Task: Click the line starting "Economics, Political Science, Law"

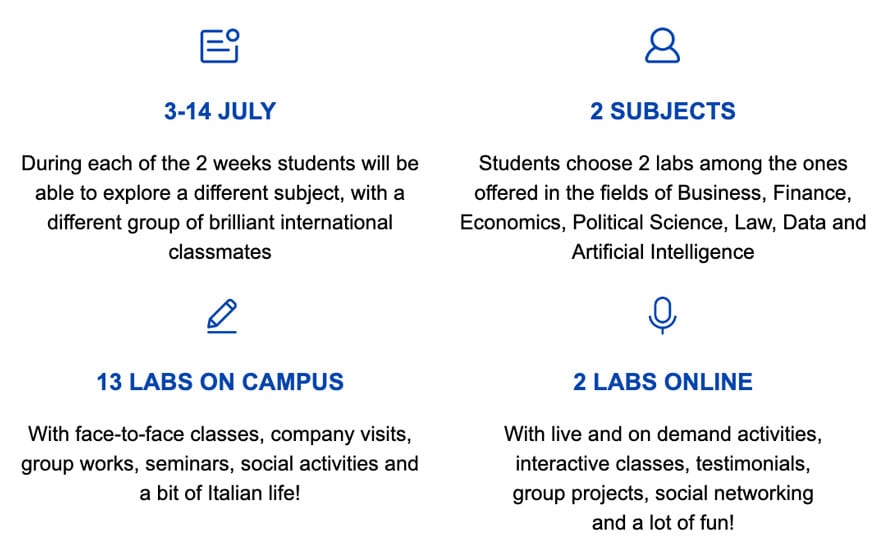Action: point(662,222)
